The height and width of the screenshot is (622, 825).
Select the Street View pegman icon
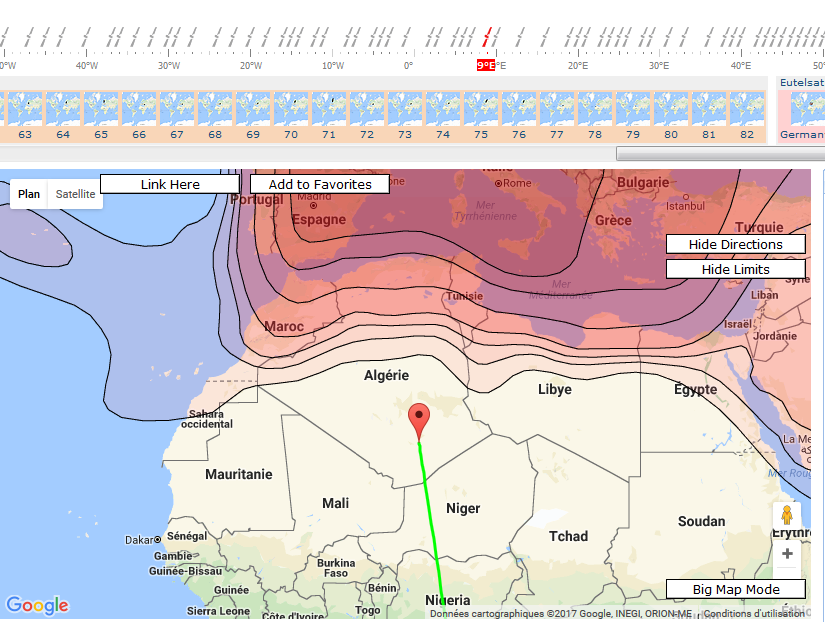(x=786, y=516)
